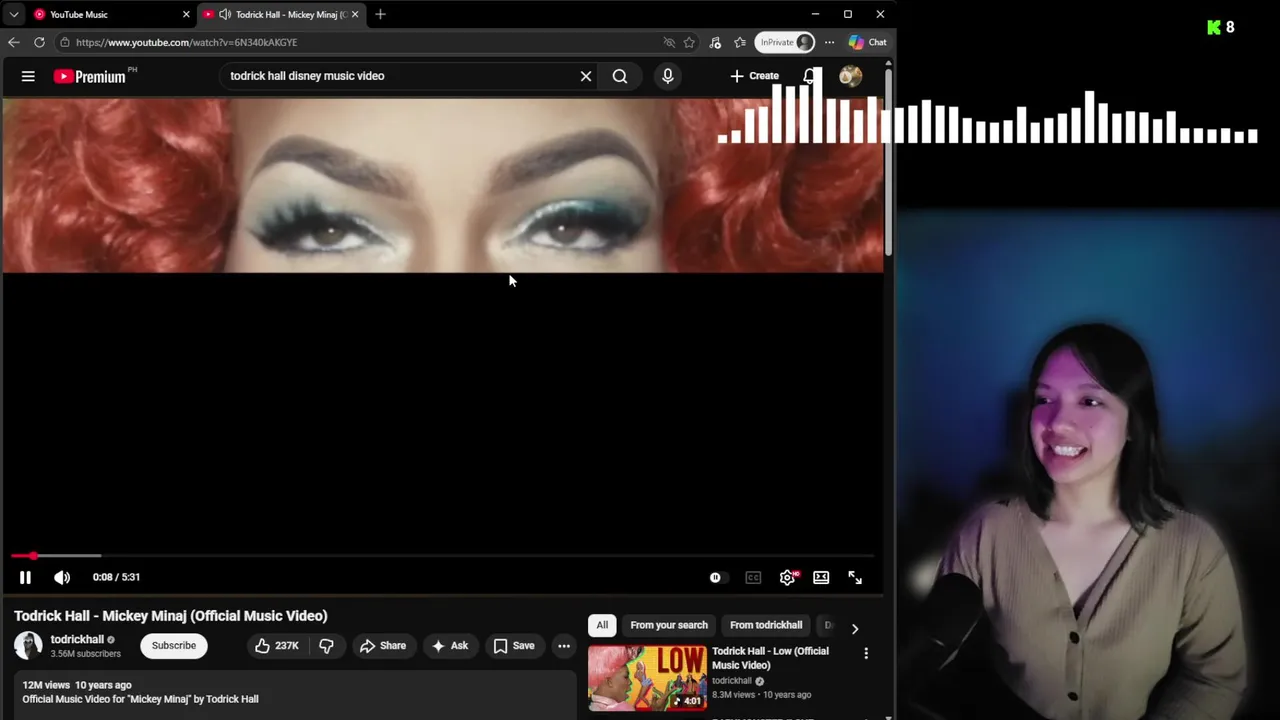This screenshot has width=1280, height=720.
Task: Pause the video playback
Action: click(x=25, y=577)
